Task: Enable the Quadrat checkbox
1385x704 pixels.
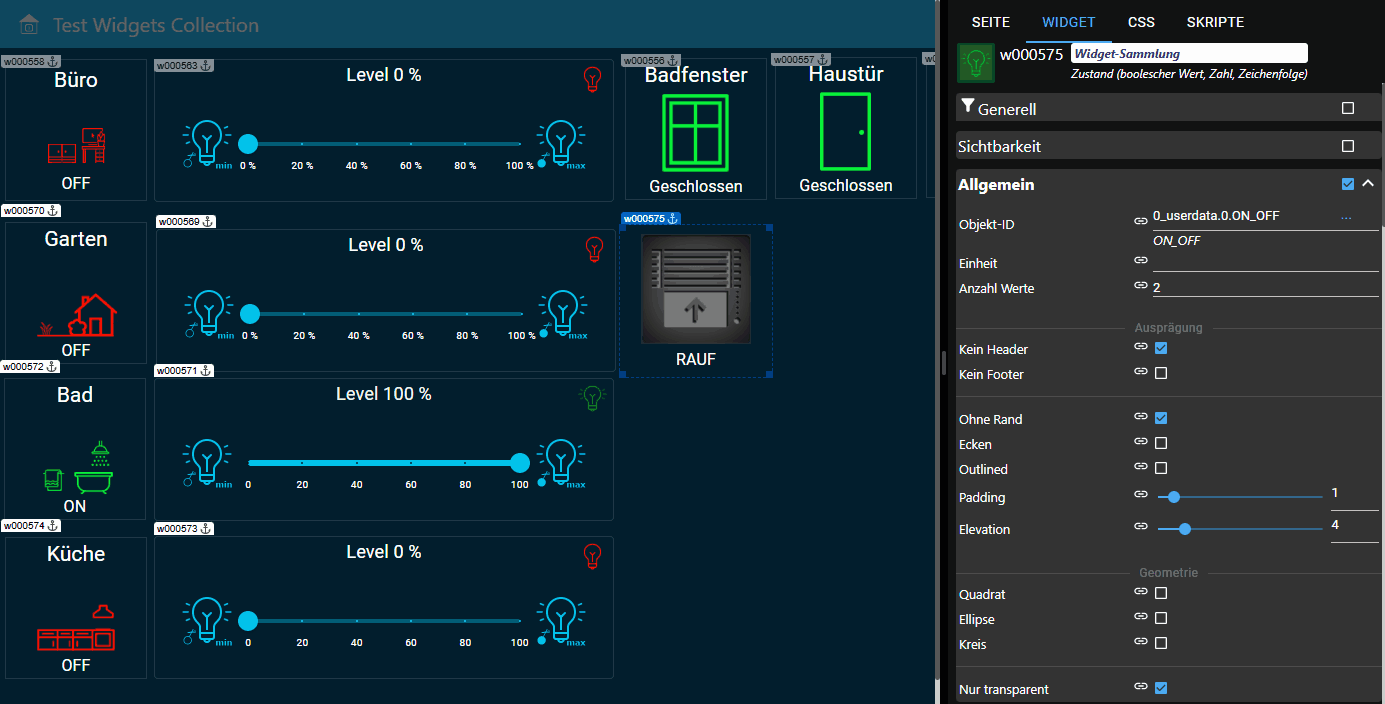Action: (1161, 593)
